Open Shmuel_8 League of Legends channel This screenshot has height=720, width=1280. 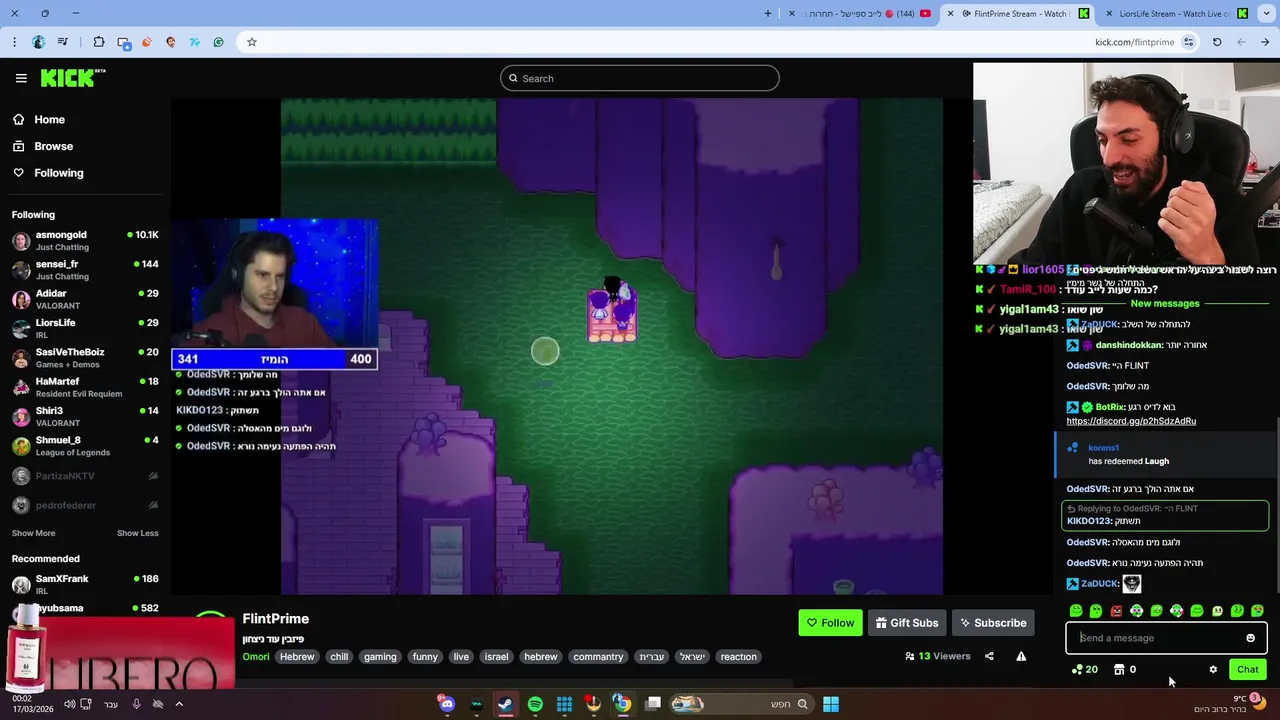pyautogui.click(x=85, y=445)
